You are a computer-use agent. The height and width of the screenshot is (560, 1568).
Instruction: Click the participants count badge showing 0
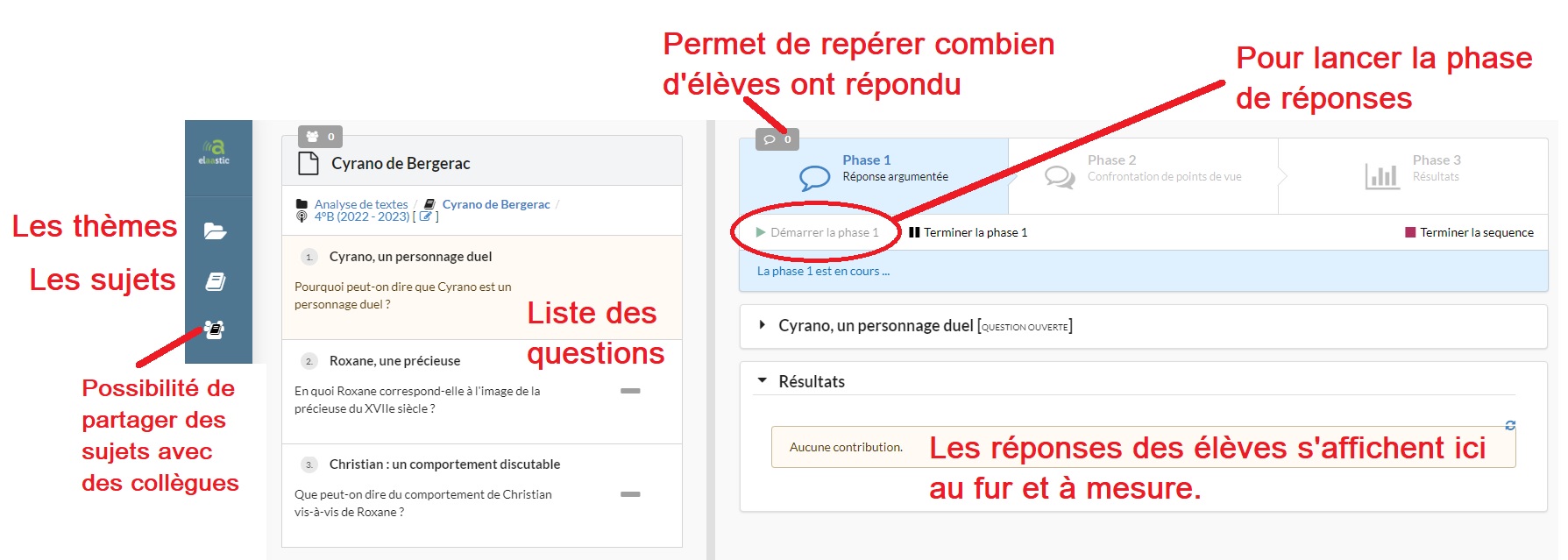click(320, 137)
